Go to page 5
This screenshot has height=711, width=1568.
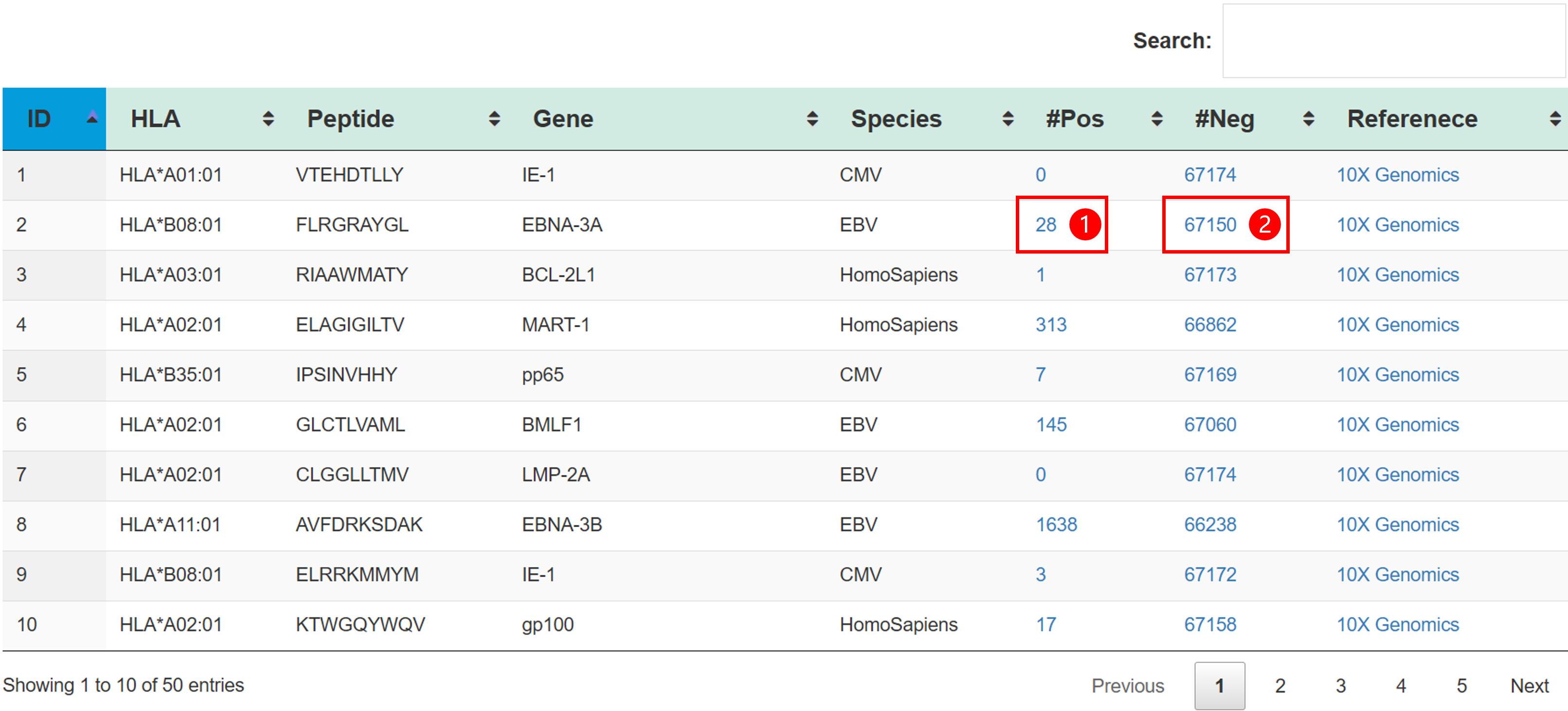(1461, 685)
